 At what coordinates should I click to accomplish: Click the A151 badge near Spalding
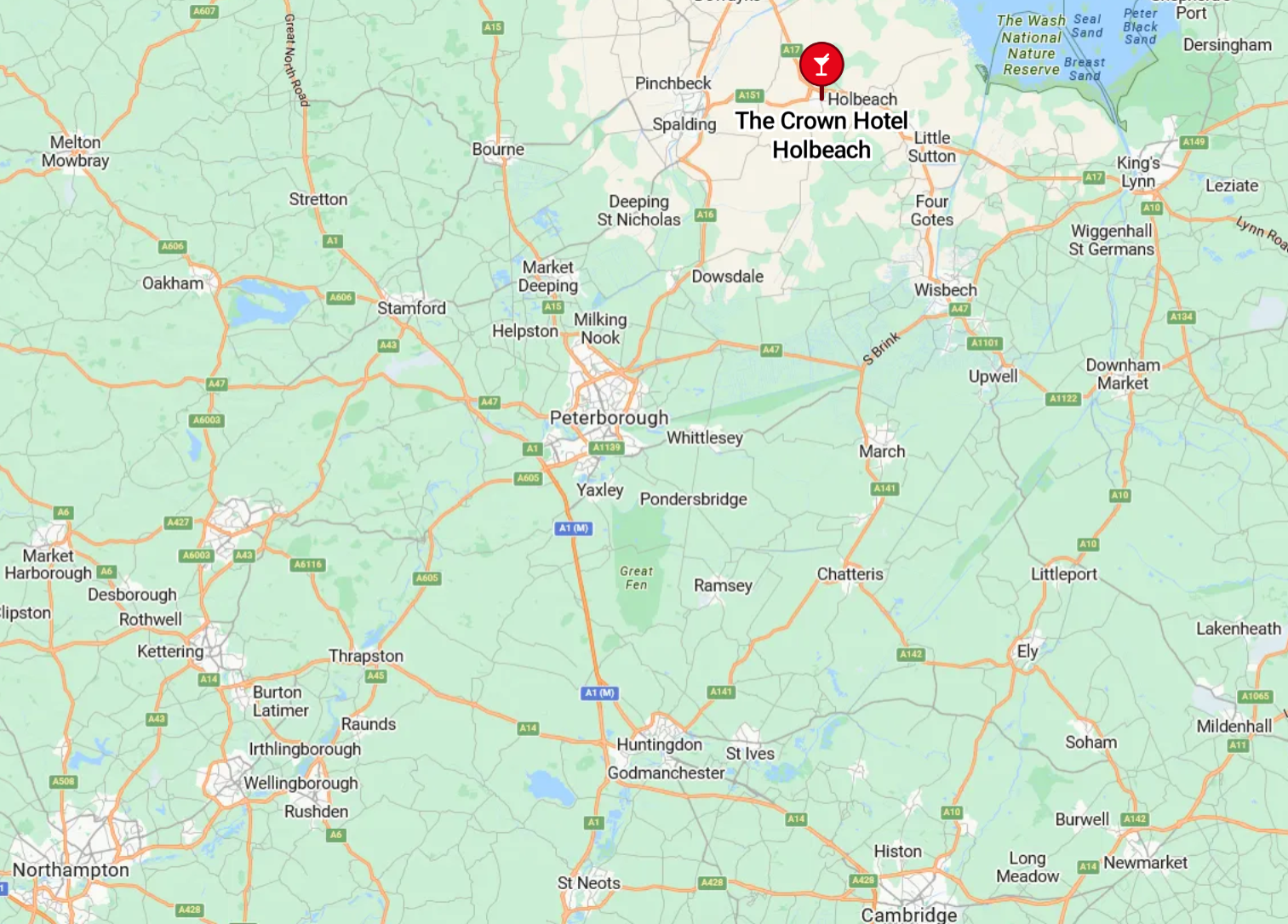coord(749,95)
